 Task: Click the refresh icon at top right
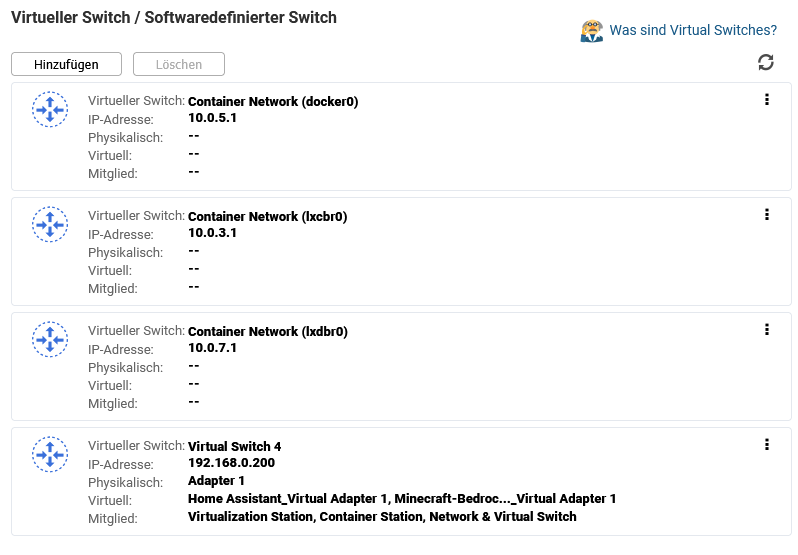[766, 63]
